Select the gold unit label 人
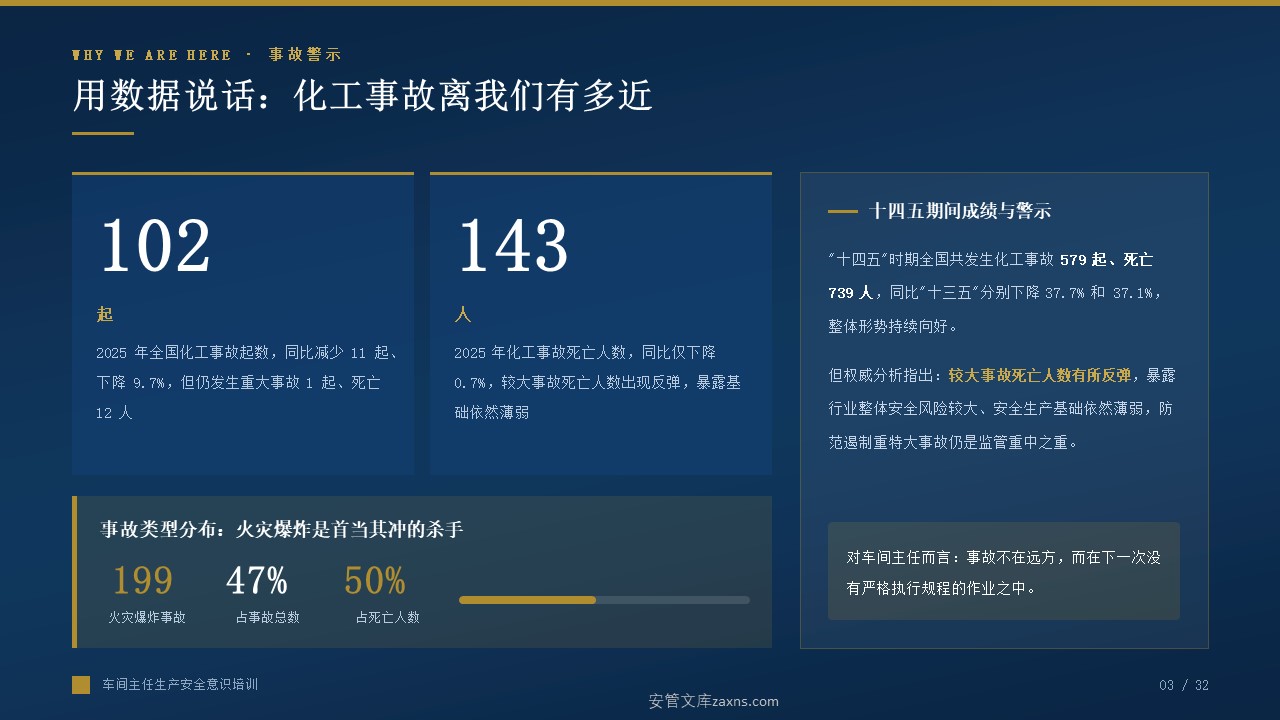Viewport: 1280px width, 720px height. click(463, 314)
